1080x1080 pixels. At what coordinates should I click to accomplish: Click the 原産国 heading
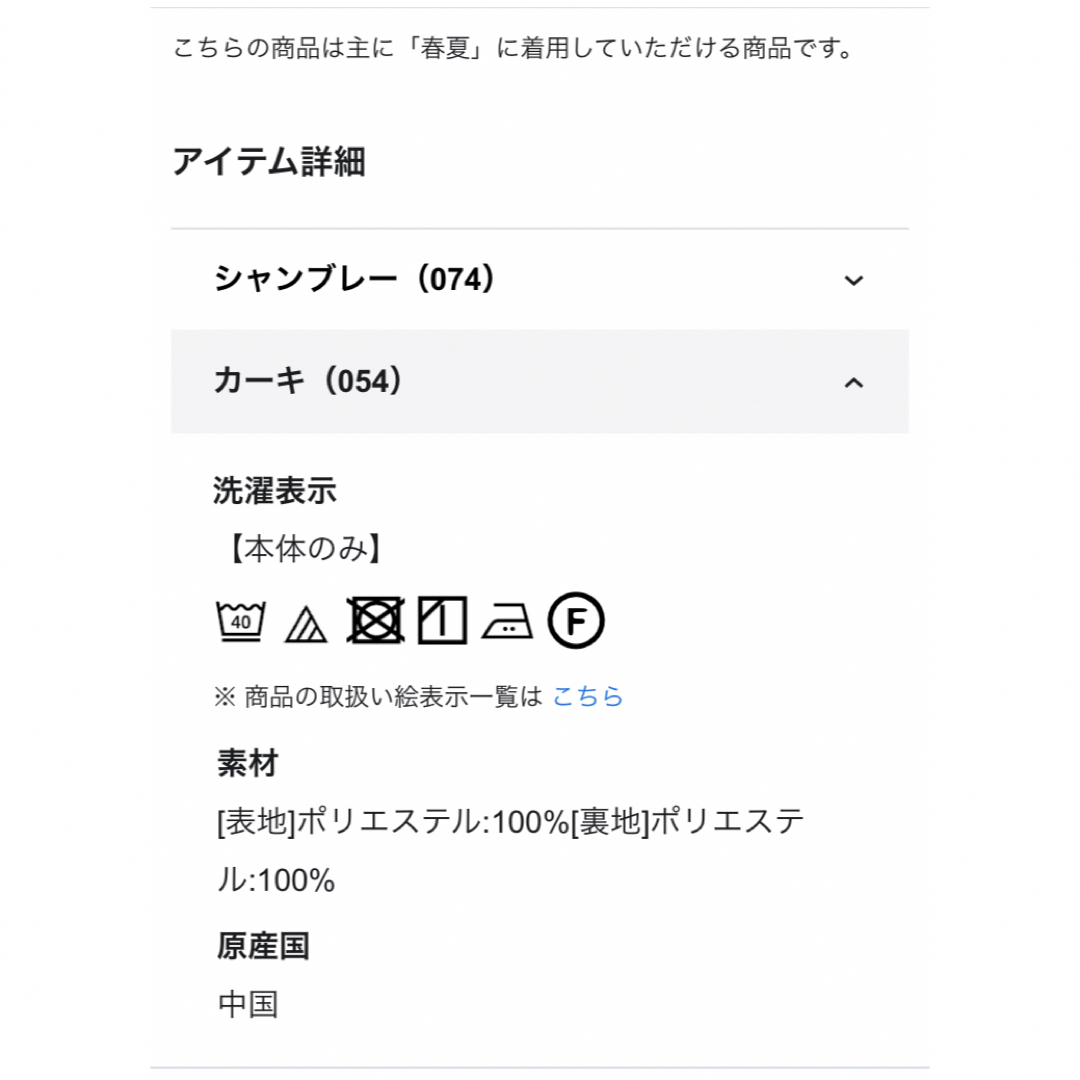click(263, 946)
